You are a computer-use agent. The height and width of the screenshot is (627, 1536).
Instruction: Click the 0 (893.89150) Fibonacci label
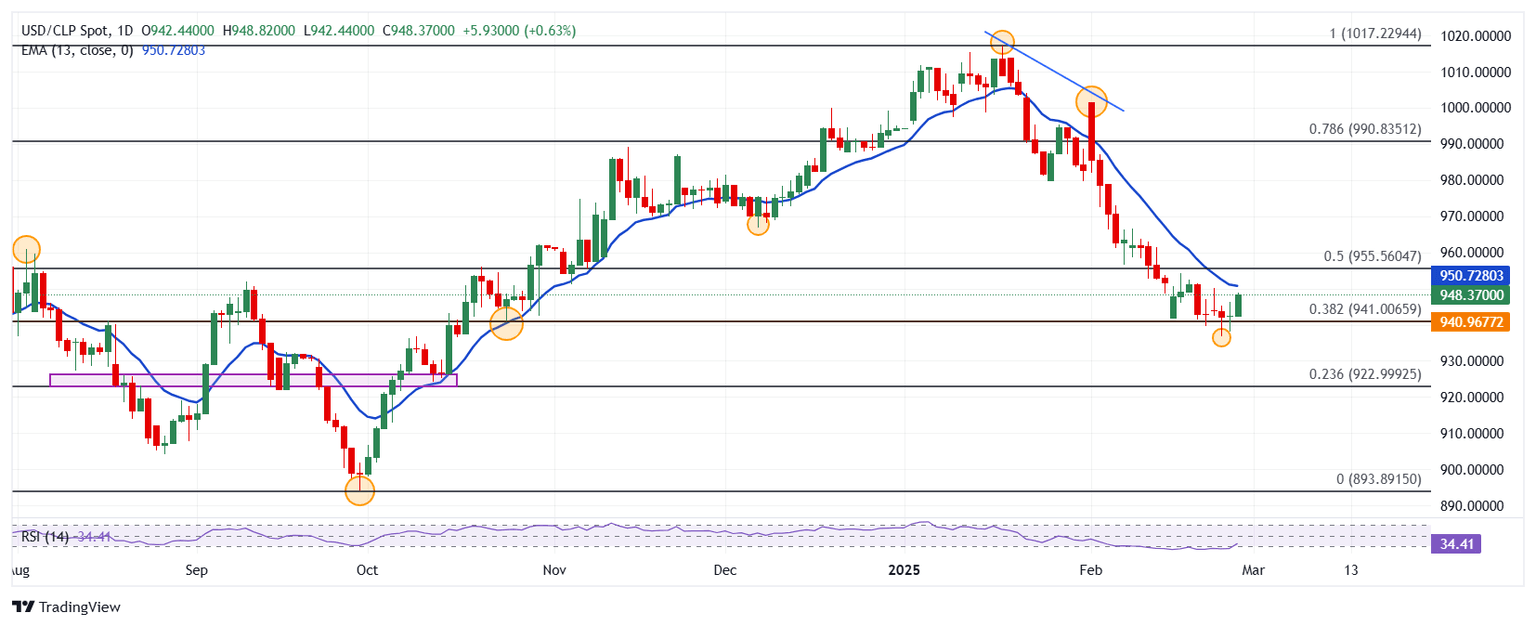pyautogui.click(x=1378, y=479)
